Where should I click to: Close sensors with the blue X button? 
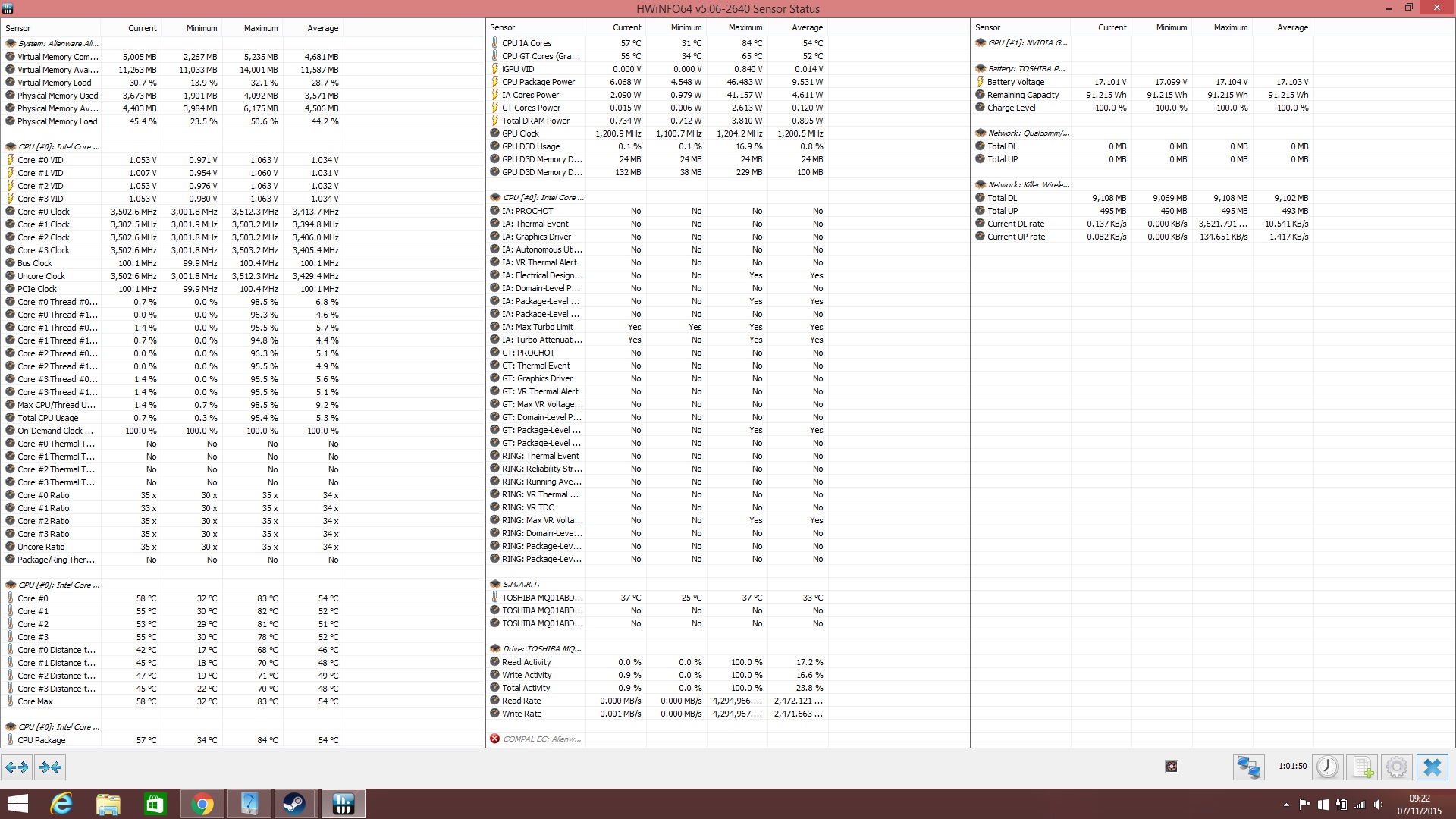pos(1432,767)
